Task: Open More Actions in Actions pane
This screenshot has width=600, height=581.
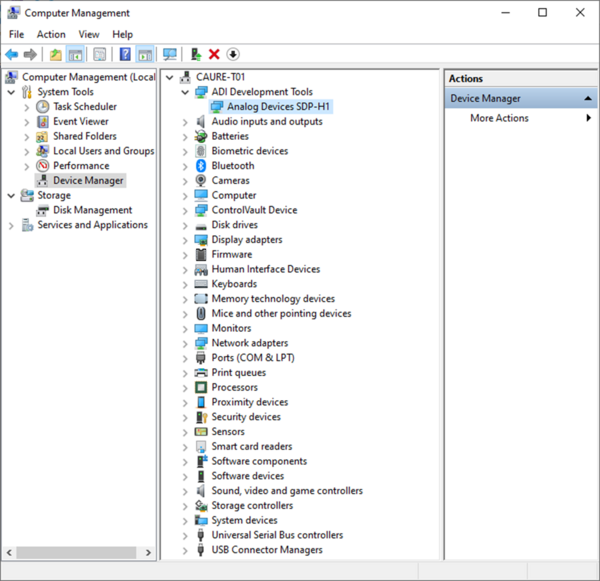Action: coord(500,118)
